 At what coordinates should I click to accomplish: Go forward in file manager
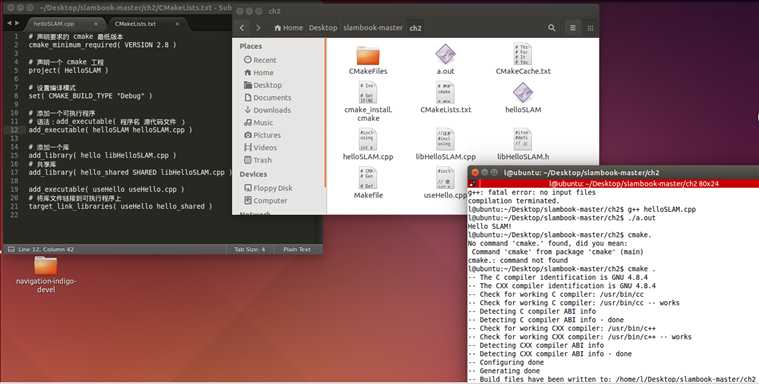258,28
